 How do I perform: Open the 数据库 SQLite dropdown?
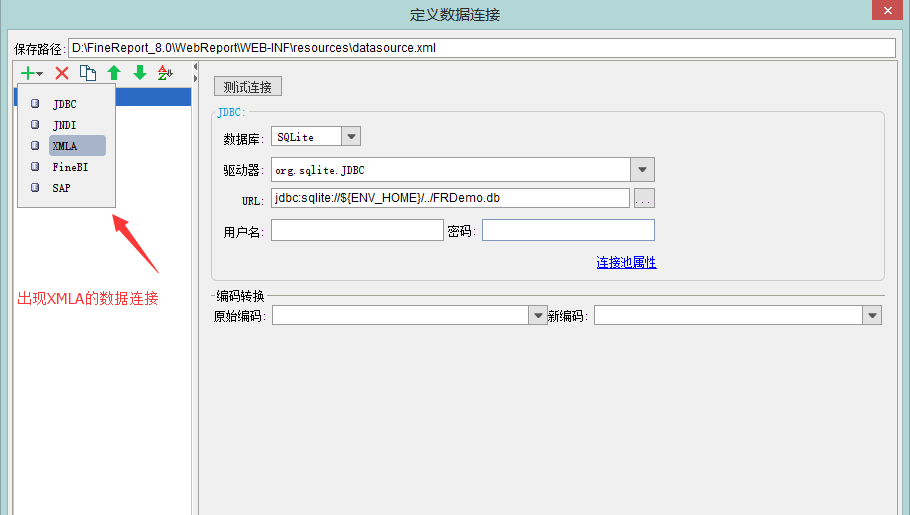click(x=351, y=136)
